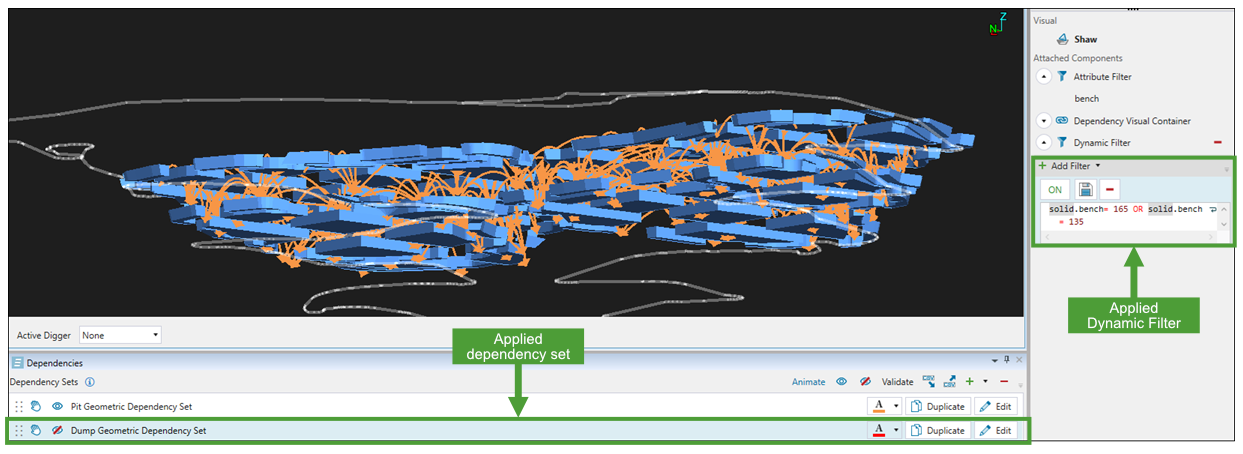
Task: Close the Dependencies panel
Action: (x=1018, y=360)
